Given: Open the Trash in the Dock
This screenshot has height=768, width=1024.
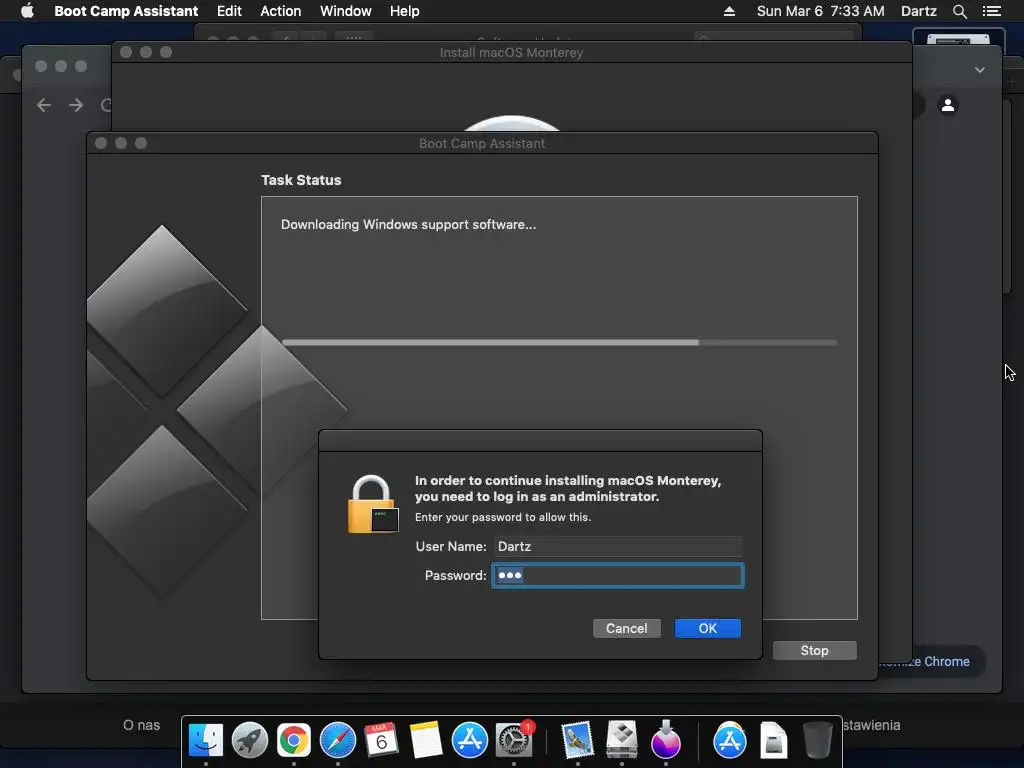Looking at the screenshot, I should [817, 740].
